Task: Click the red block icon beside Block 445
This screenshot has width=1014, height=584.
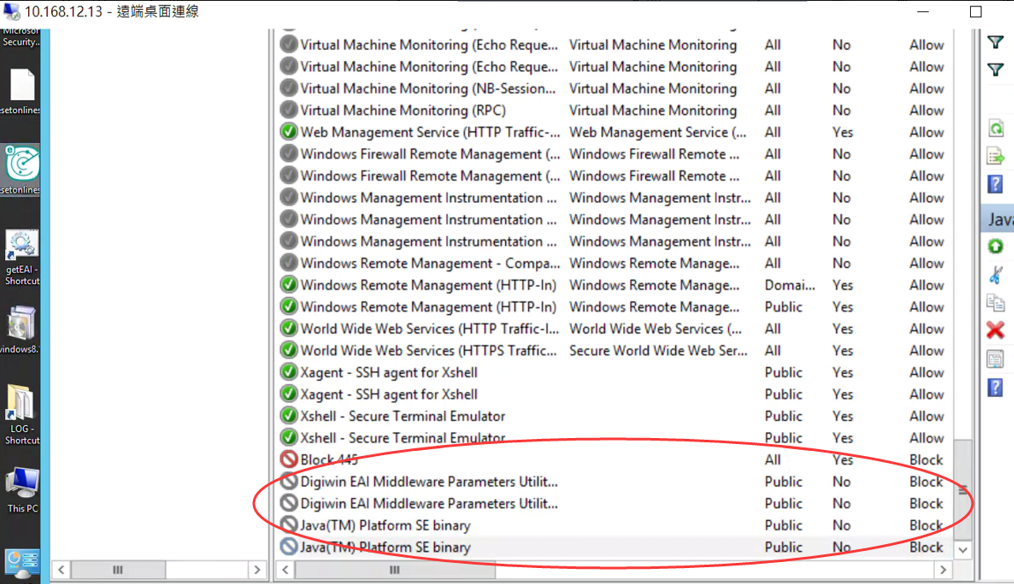Action: coord(289,460)
